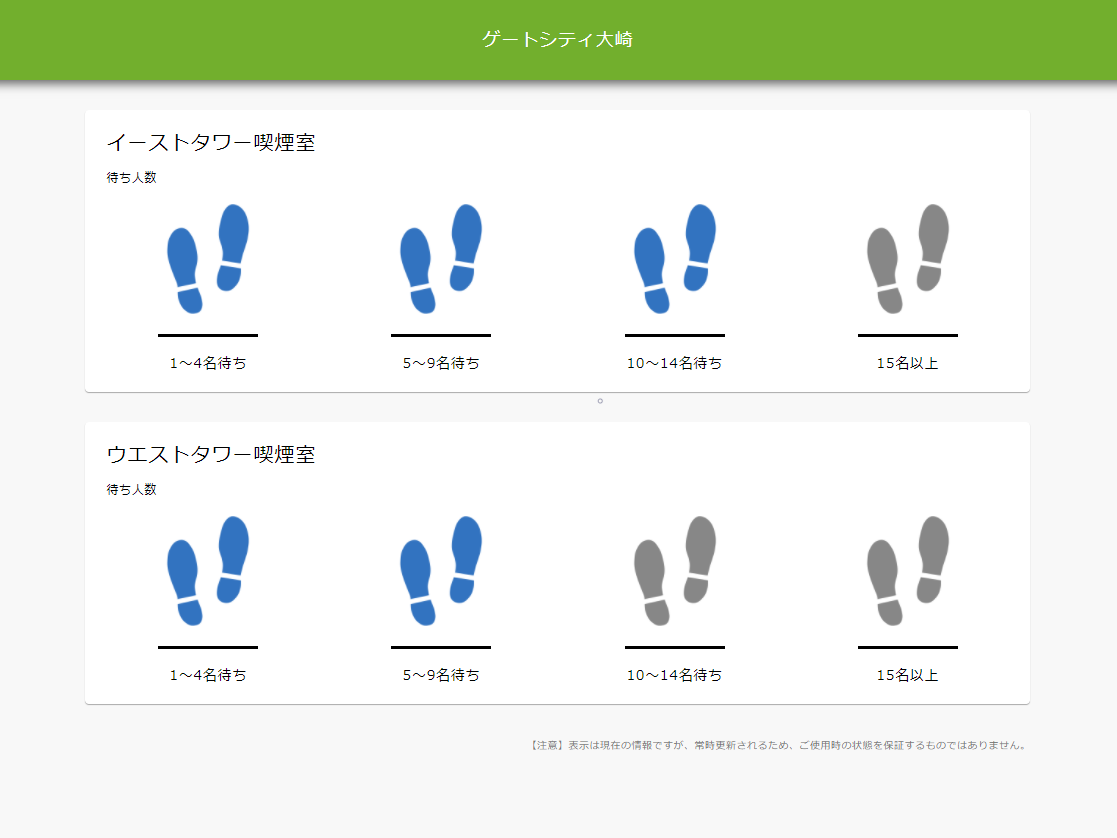Viewport: 1117px width, 838px height.
Task: Click the West Tower 1〜4名待ち label
Action: tap(208, 676)
